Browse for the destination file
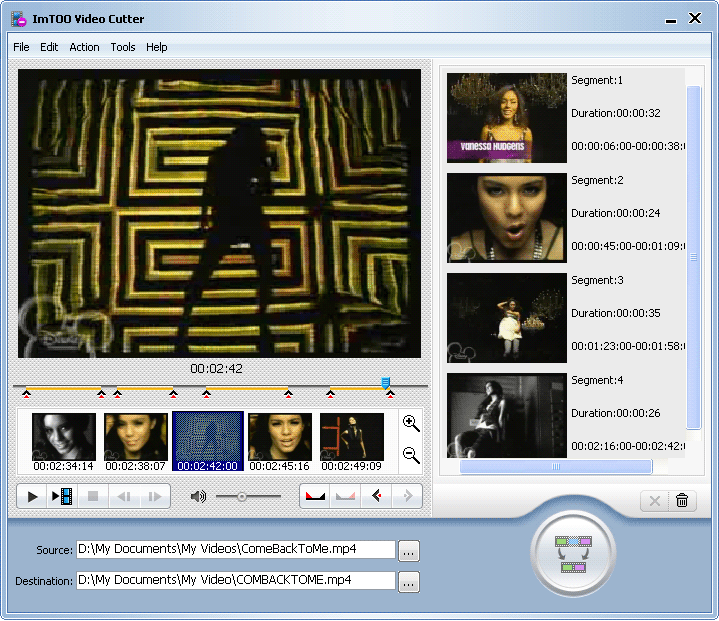Image resolution: width=719 pixels, height=621 pixels. pos(409,582)
